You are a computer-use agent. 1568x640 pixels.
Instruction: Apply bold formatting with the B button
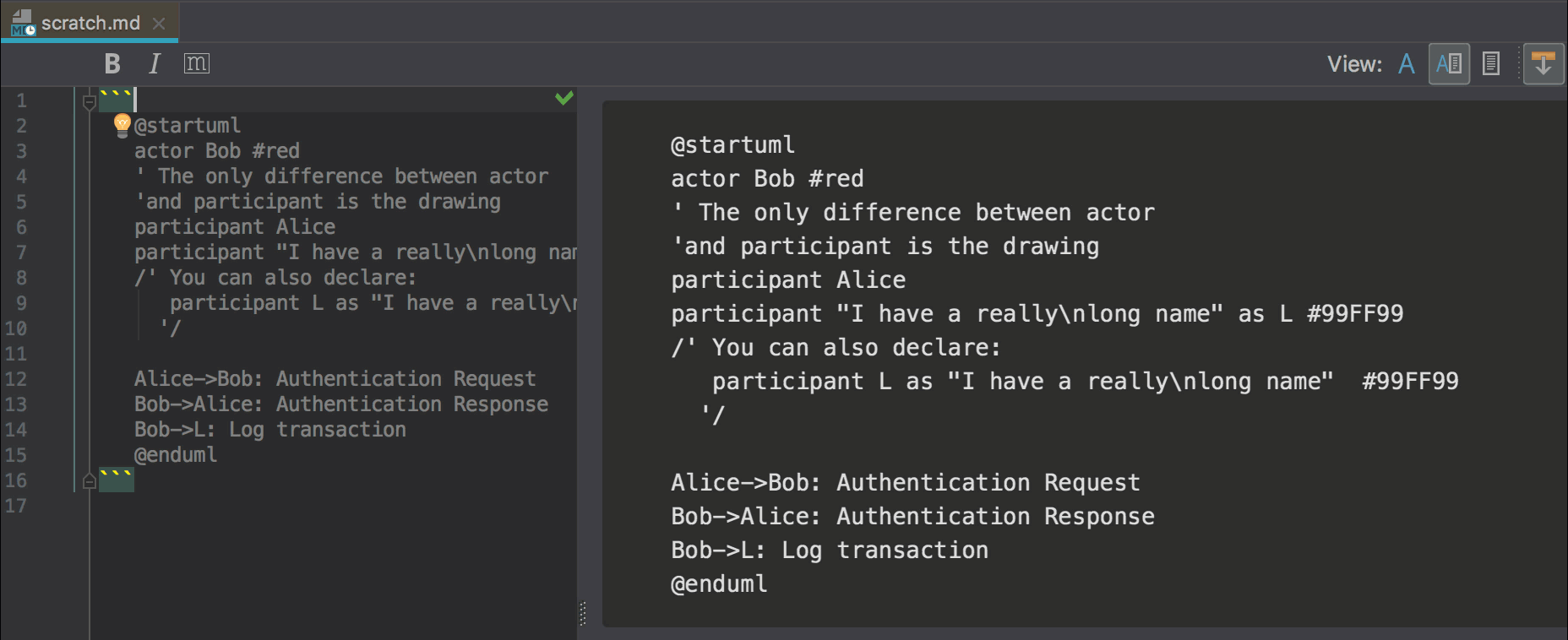point(112,64)
